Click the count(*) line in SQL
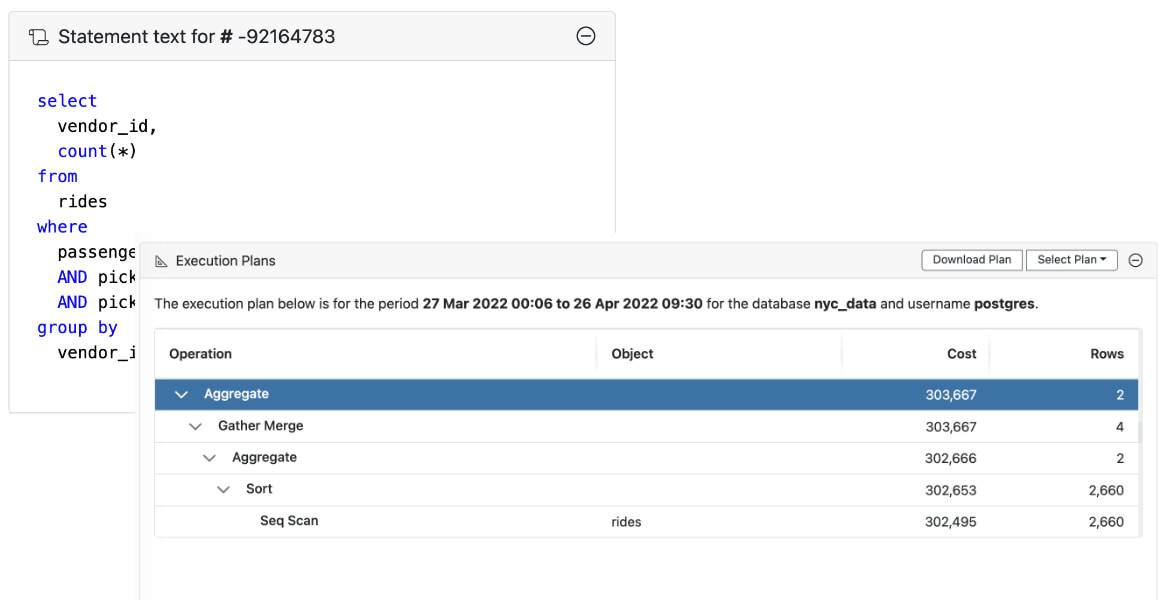 (x=97, y=151)
